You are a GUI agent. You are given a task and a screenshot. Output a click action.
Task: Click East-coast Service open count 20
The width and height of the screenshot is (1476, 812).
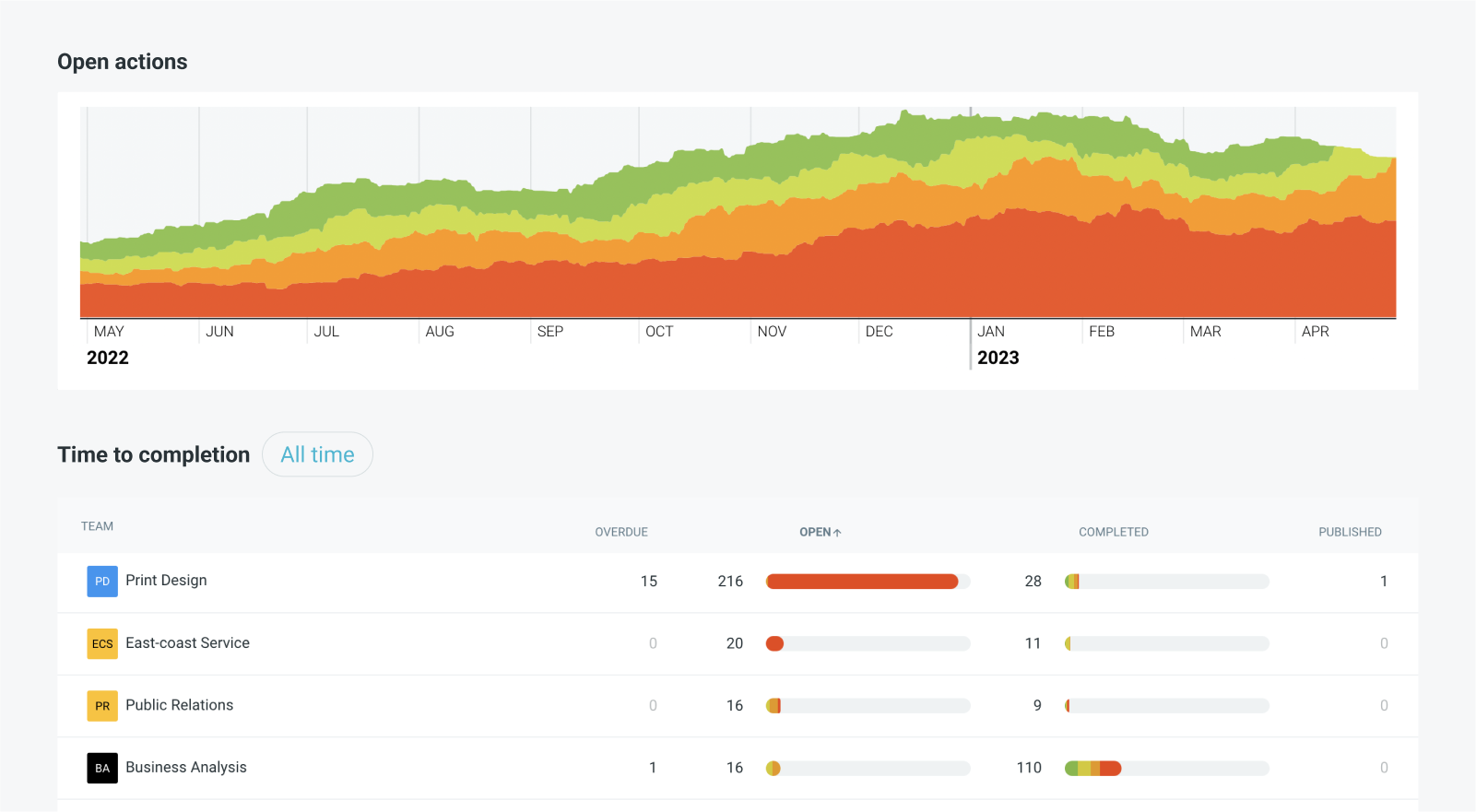coord(735,643)
